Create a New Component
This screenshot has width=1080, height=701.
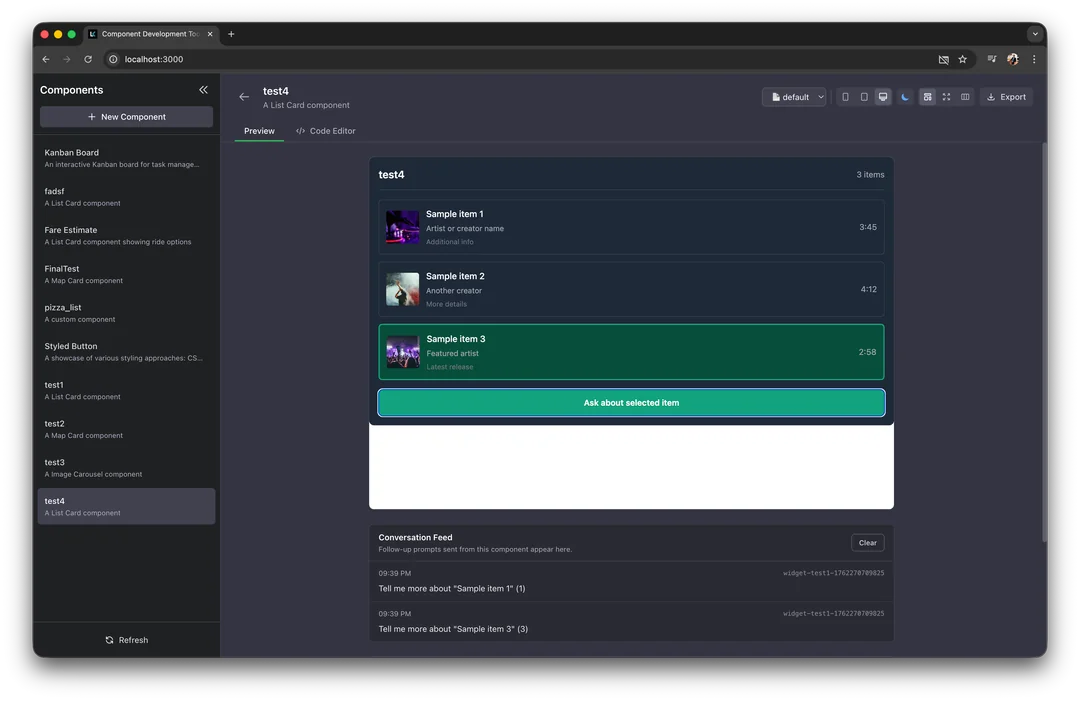(x=126, y=116)
